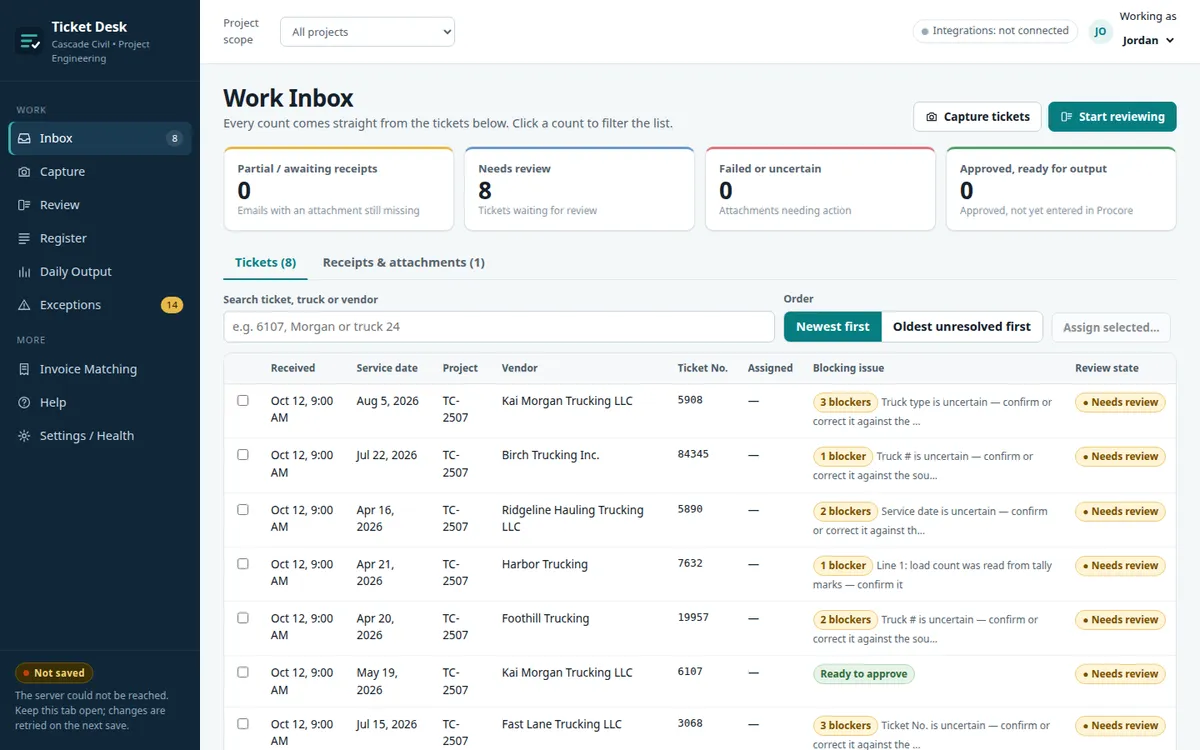Click Needs review state for ticket 6107
Viewport: 1200px width, 750px height.
pos(1120,674)
